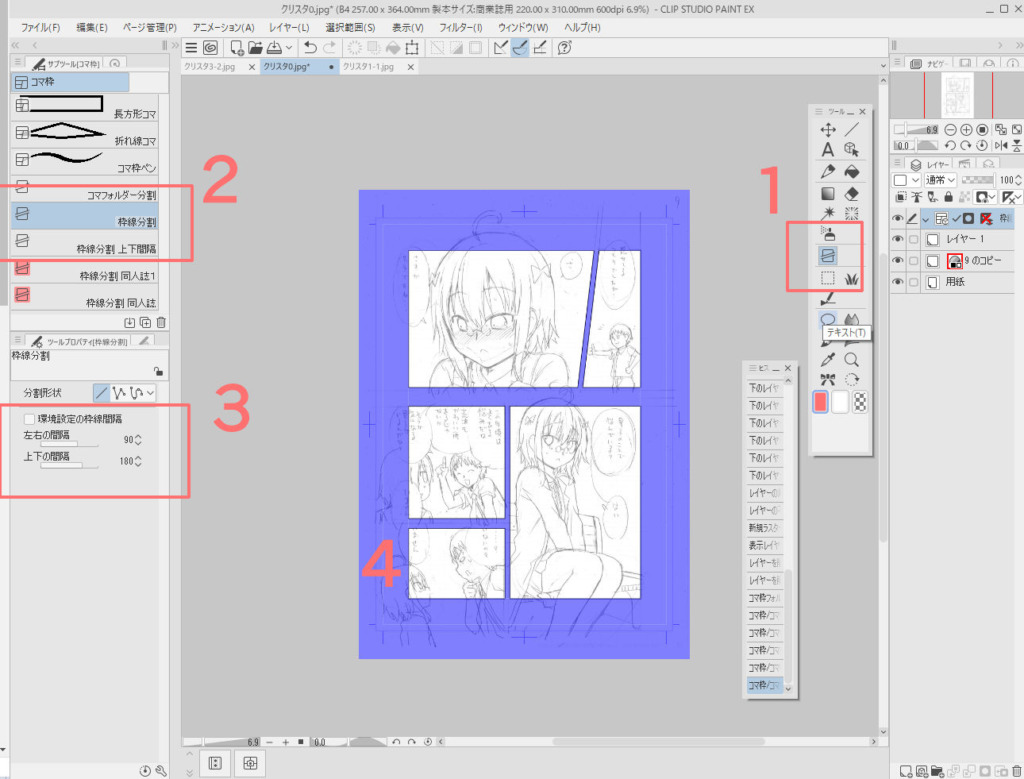This screenshot has height=779, width=1024.
Task: Adjust layer opacity 100 stepper
Action: pyautogui.click(x=1018, y=180)
